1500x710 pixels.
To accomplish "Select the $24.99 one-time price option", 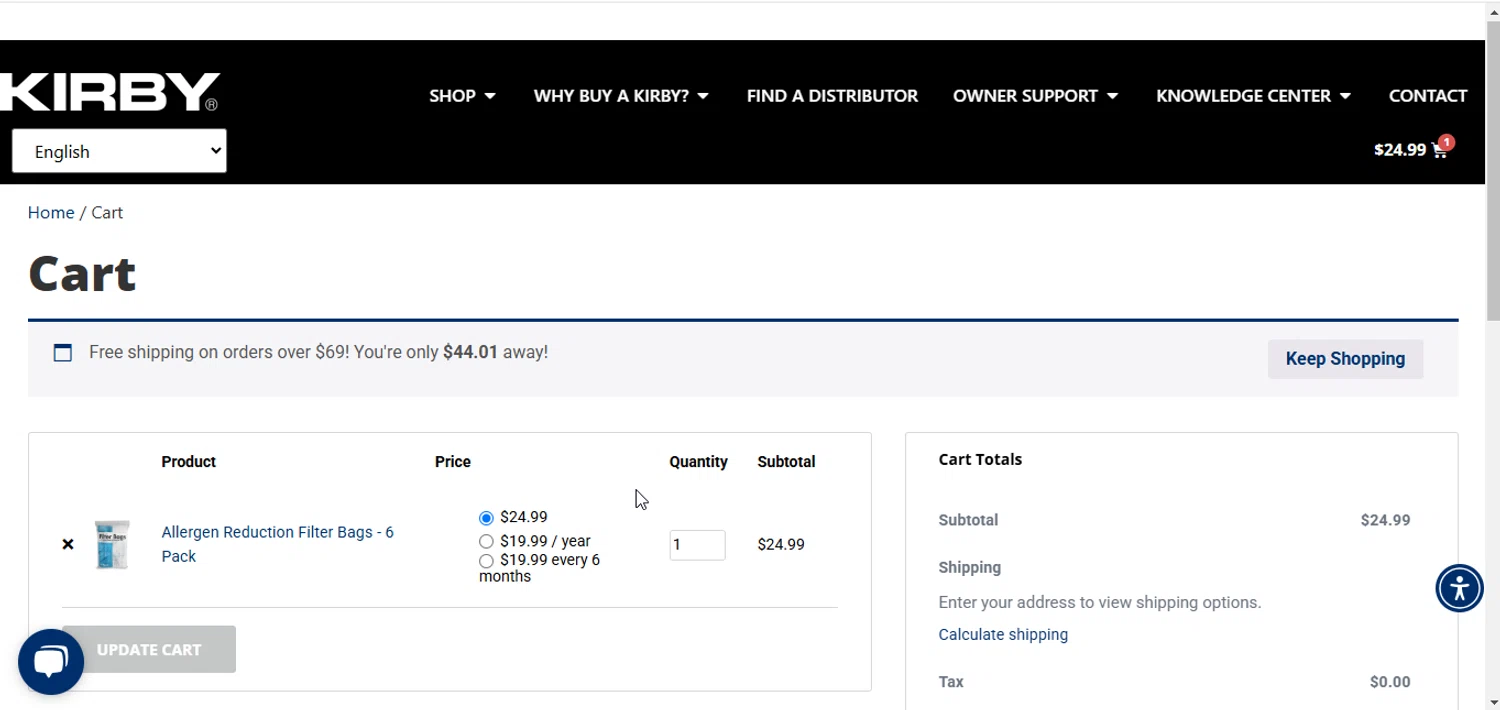I will click(486, 518).
